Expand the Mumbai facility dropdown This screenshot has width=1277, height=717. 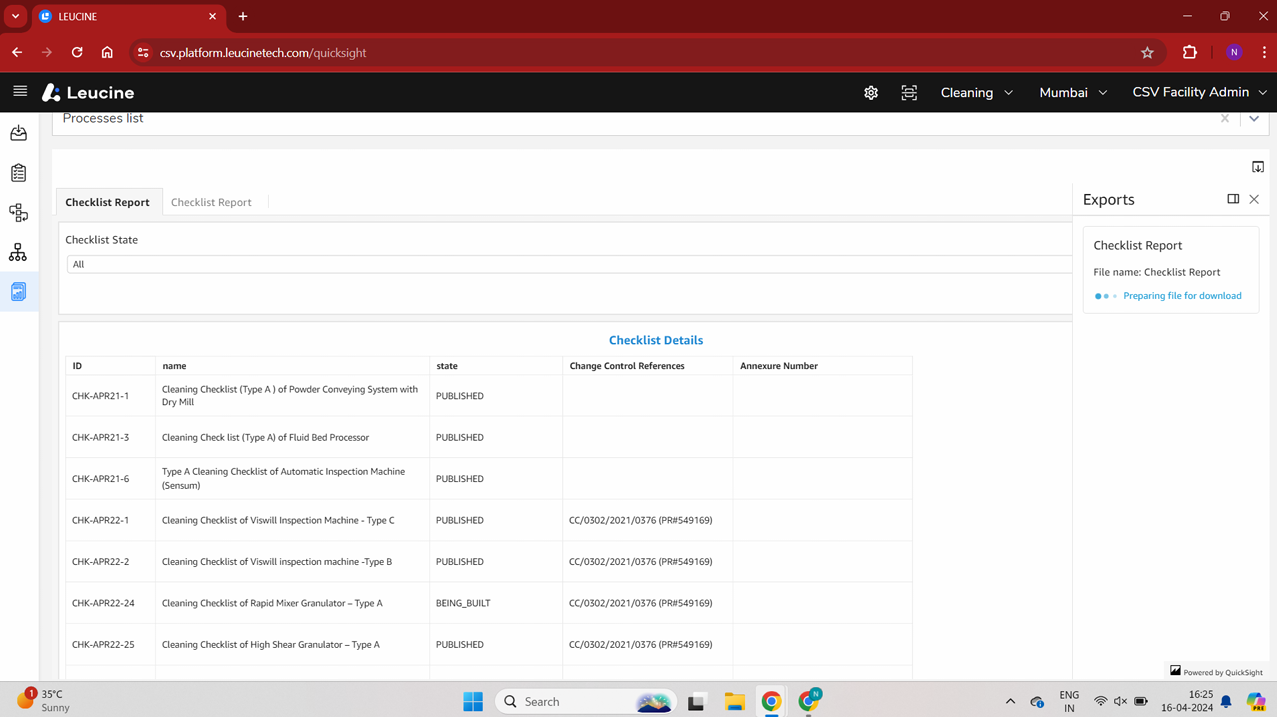[x=1073, y=93]
